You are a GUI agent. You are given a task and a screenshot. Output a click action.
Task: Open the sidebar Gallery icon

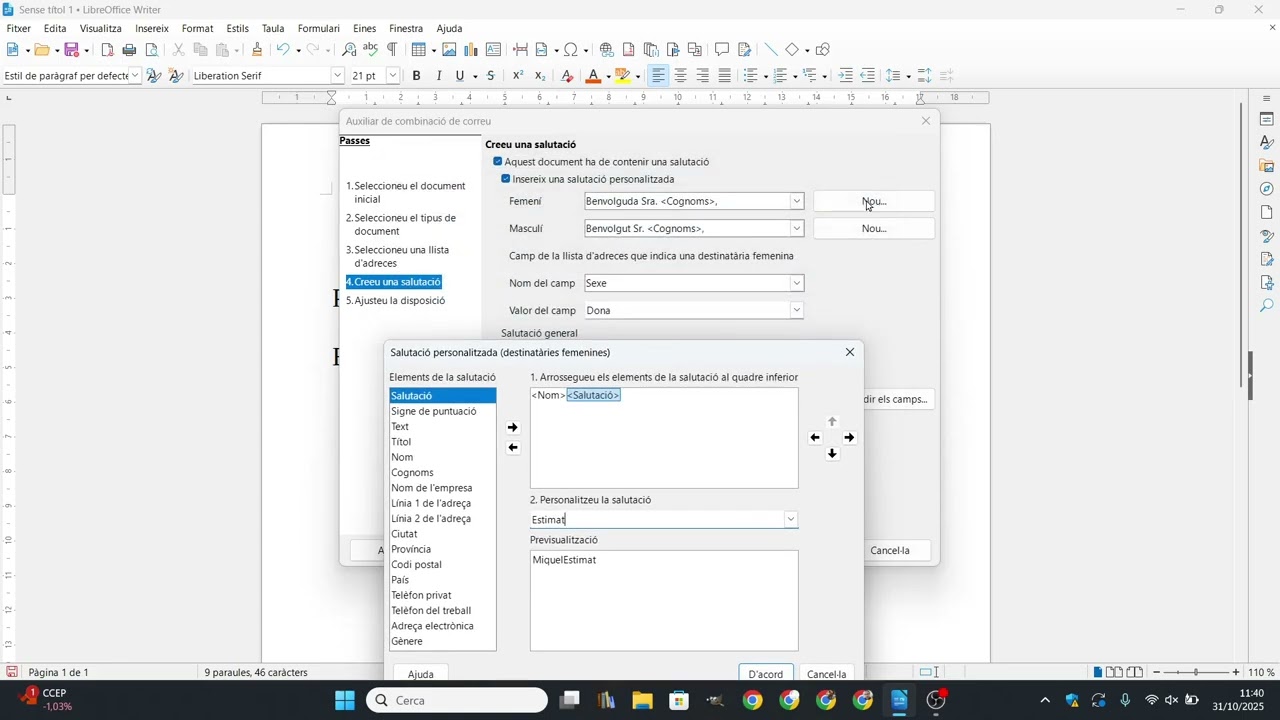[x=1266, y=166]
